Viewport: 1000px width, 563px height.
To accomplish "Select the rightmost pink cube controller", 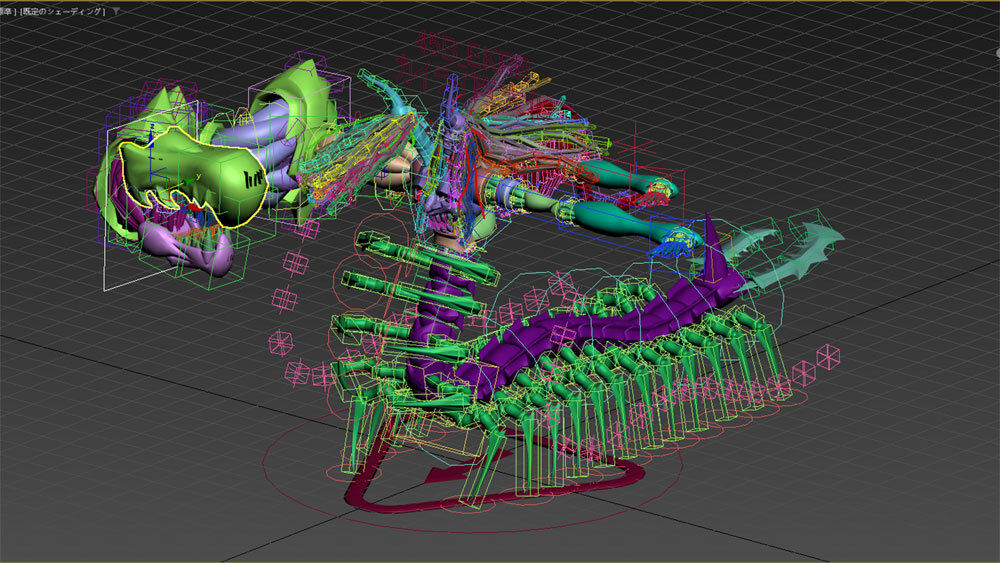I will 828,356.
